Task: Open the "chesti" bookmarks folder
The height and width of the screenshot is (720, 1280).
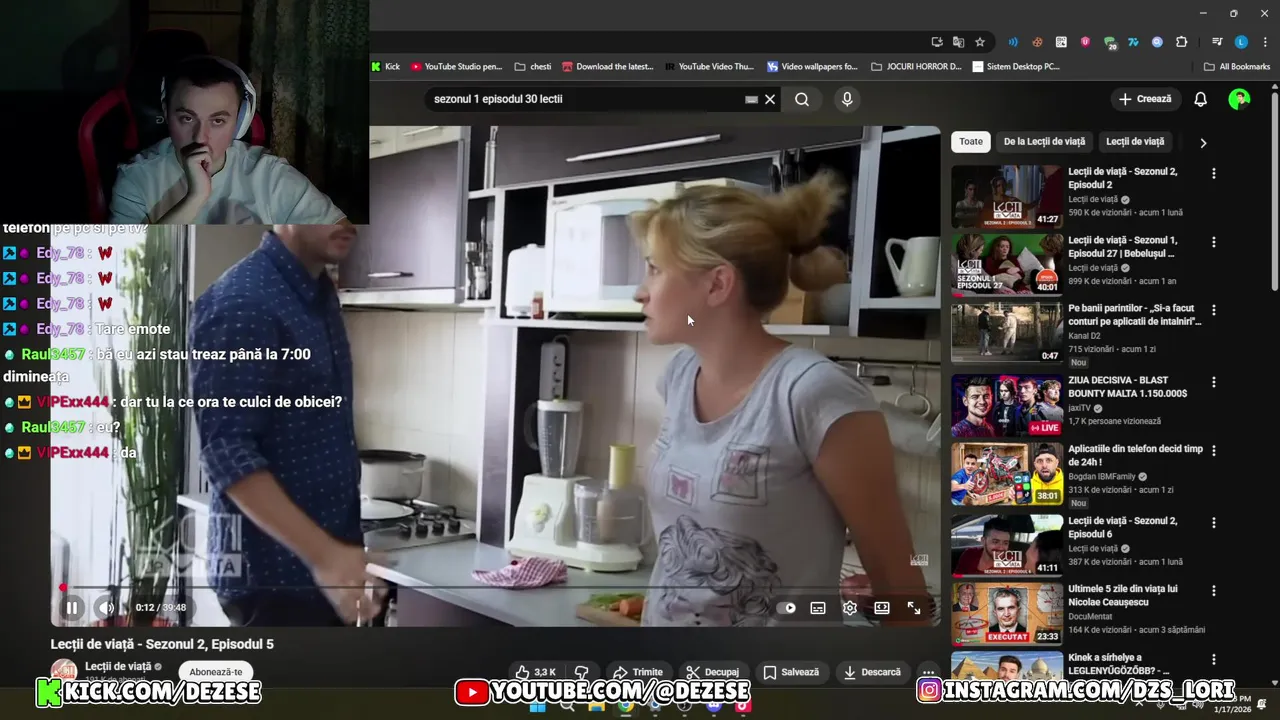Action: pyautogui.click(x=533, y=67)
